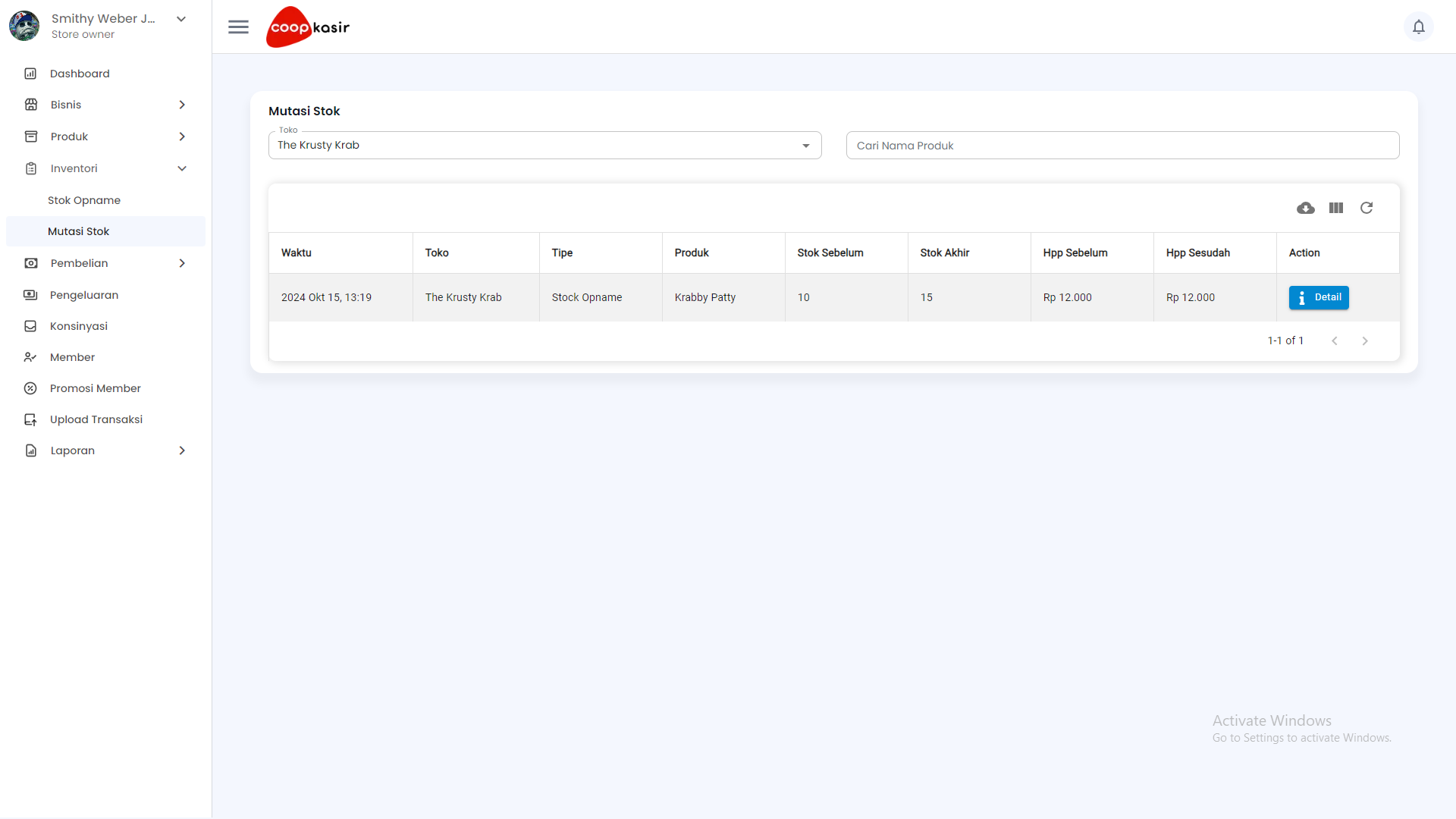Collapse the Inventori menu section

[x=182, y=168]
